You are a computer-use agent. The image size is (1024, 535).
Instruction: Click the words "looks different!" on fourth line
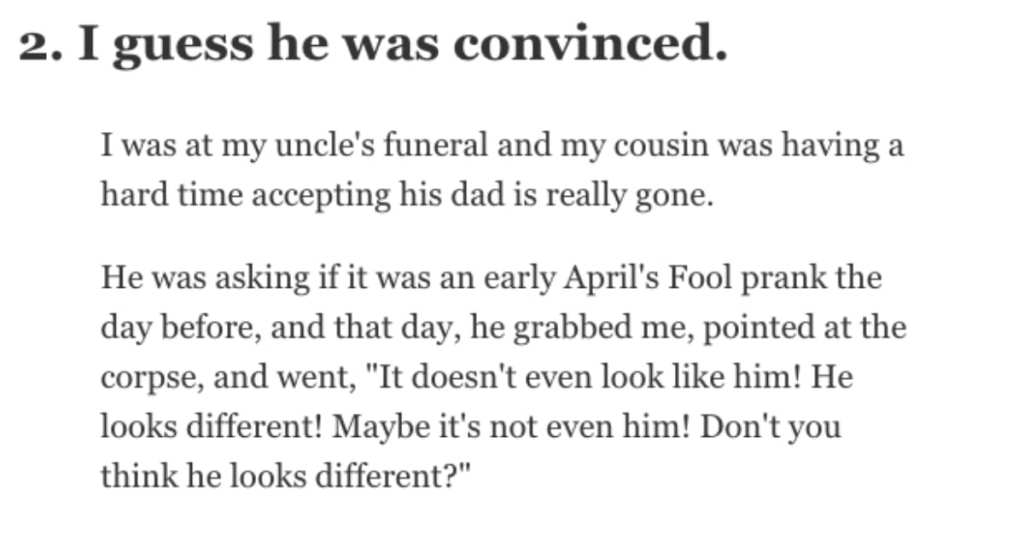[x=212, y=427]
